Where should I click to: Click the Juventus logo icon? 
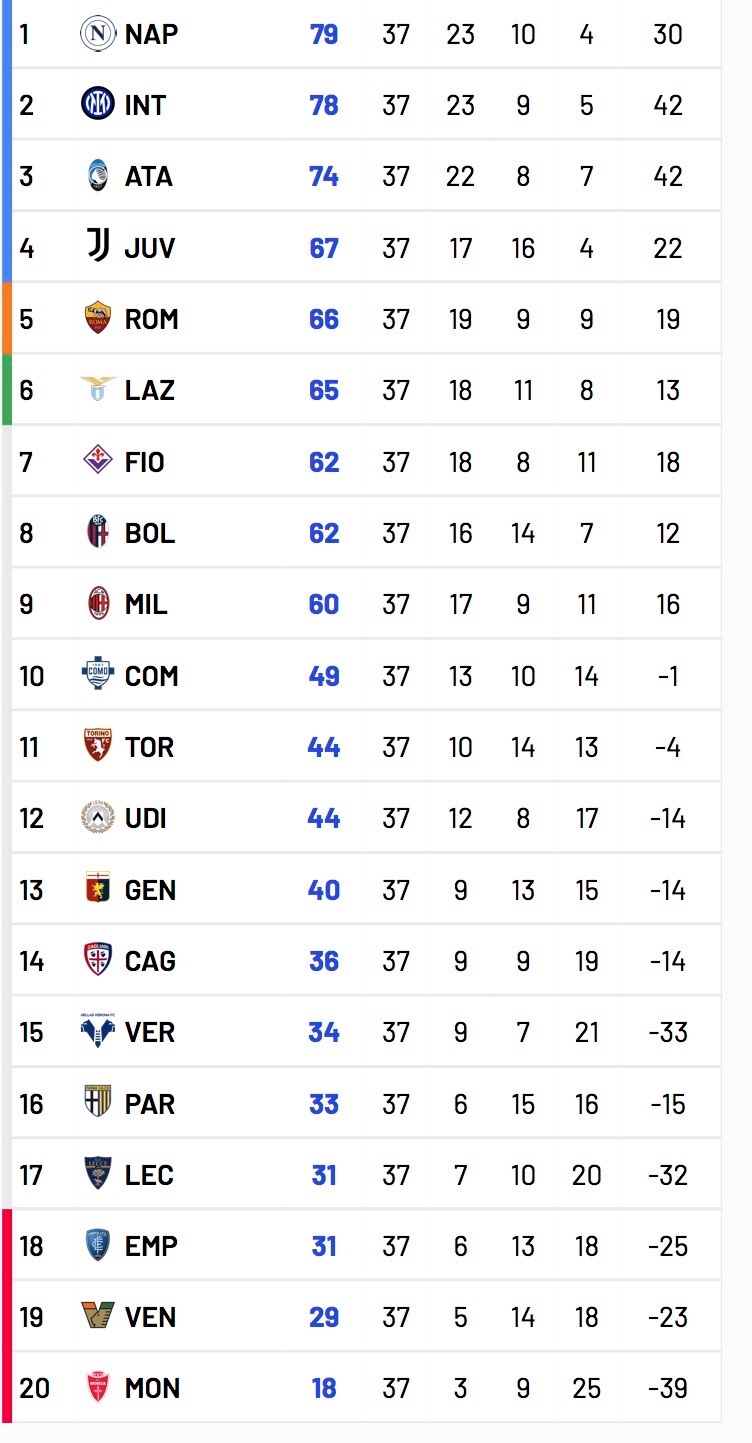pos(98,247)
